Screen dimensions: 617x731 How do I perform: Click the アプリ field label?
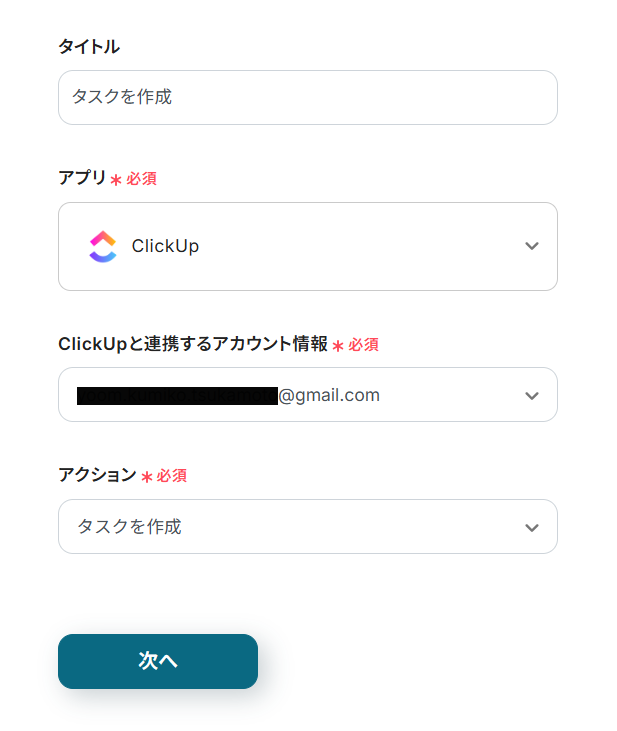[82, 178]
